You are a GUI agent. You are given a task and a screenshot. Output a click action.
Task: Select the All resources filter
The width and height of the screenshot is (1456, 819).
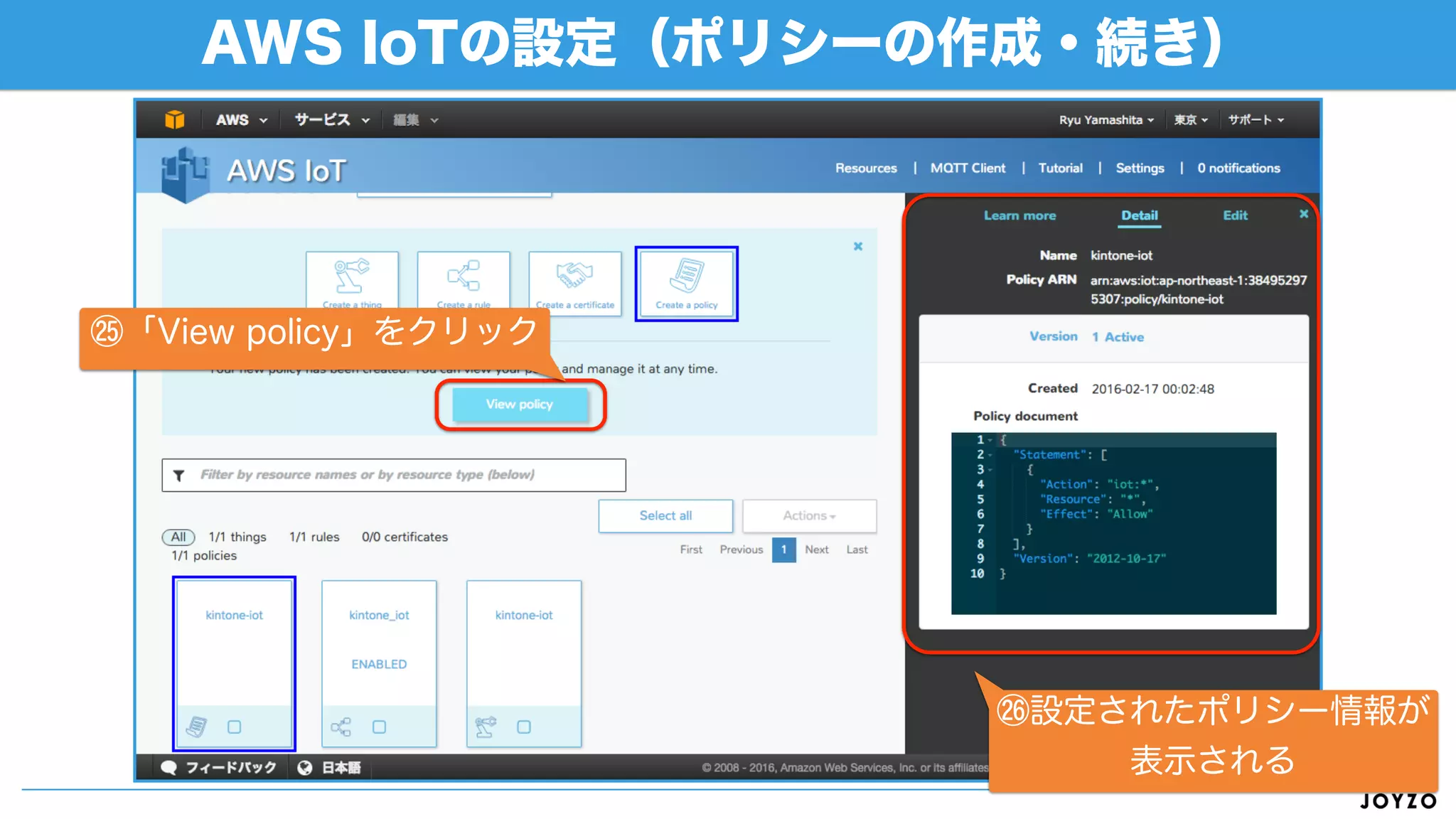tap(178, 537)
